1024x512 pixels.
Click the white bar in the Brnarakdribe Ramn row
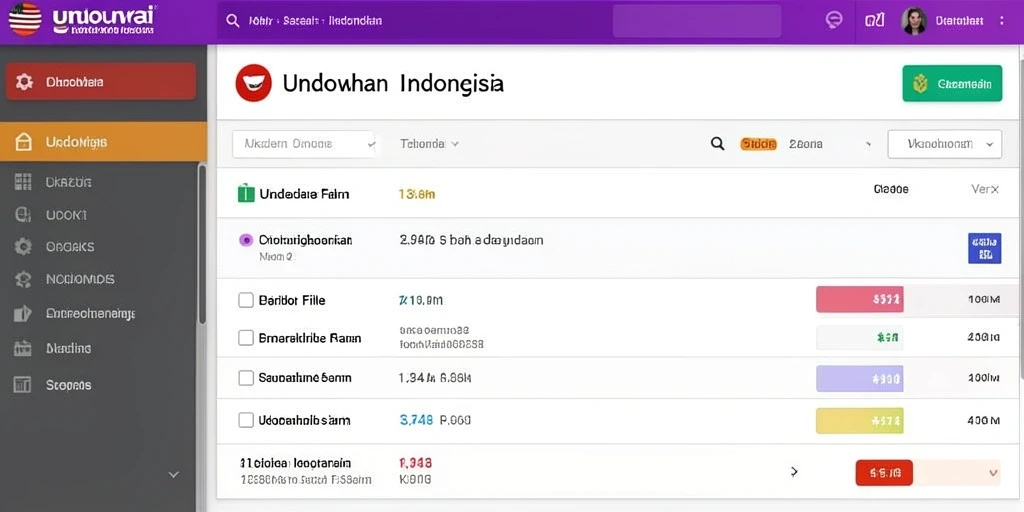[859, 338]
